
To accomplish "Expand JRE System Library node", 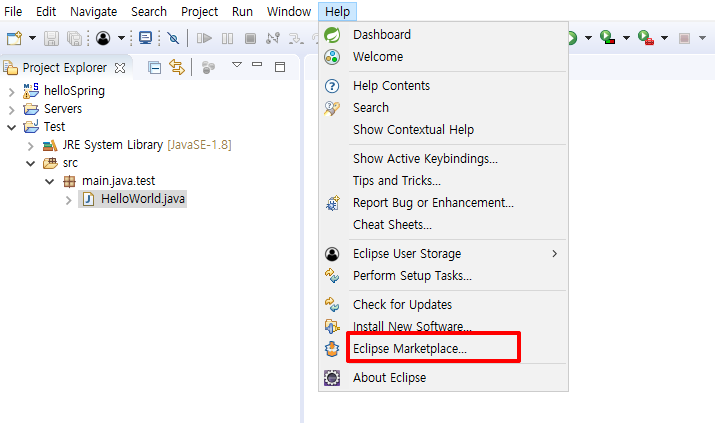I will [x=31, y=146].
